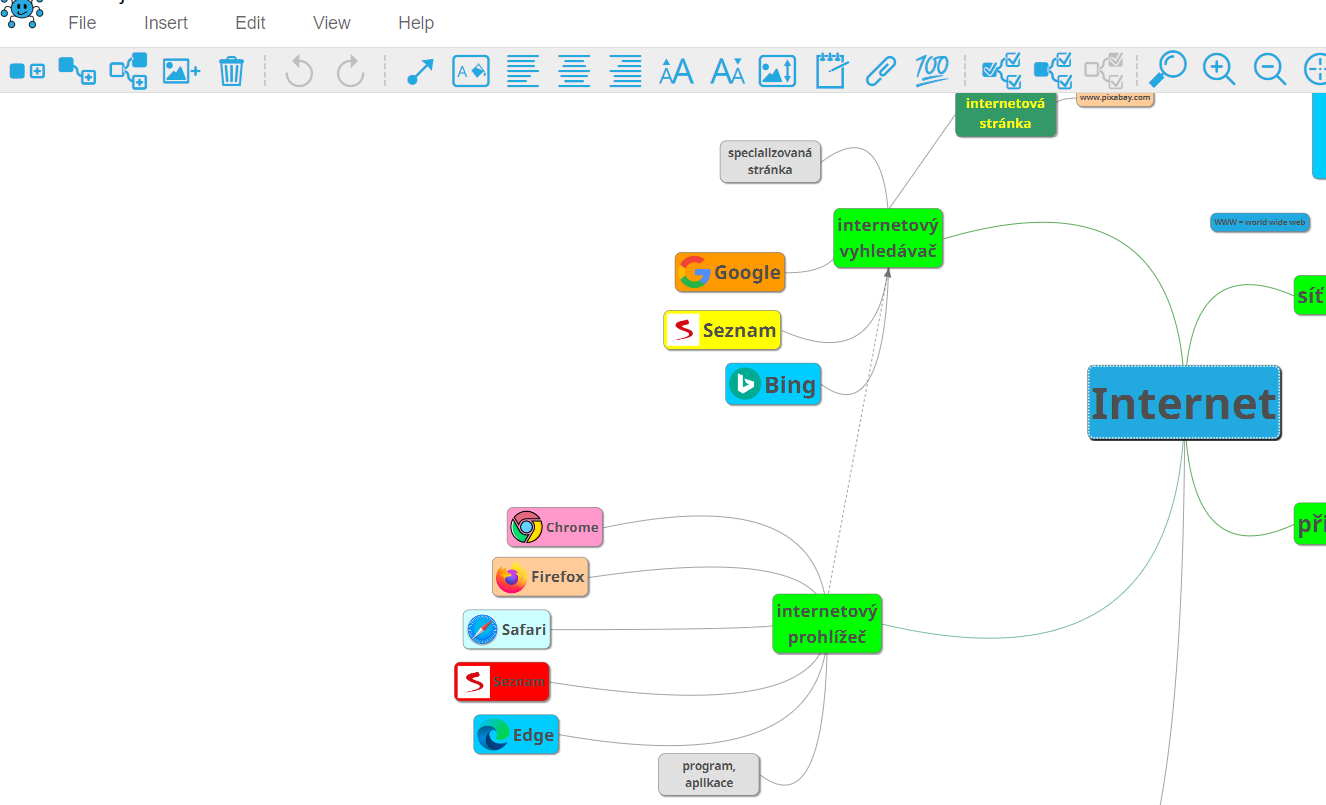
Task: Delete the selected node with trash icon
Action: [x=231, y=71]
